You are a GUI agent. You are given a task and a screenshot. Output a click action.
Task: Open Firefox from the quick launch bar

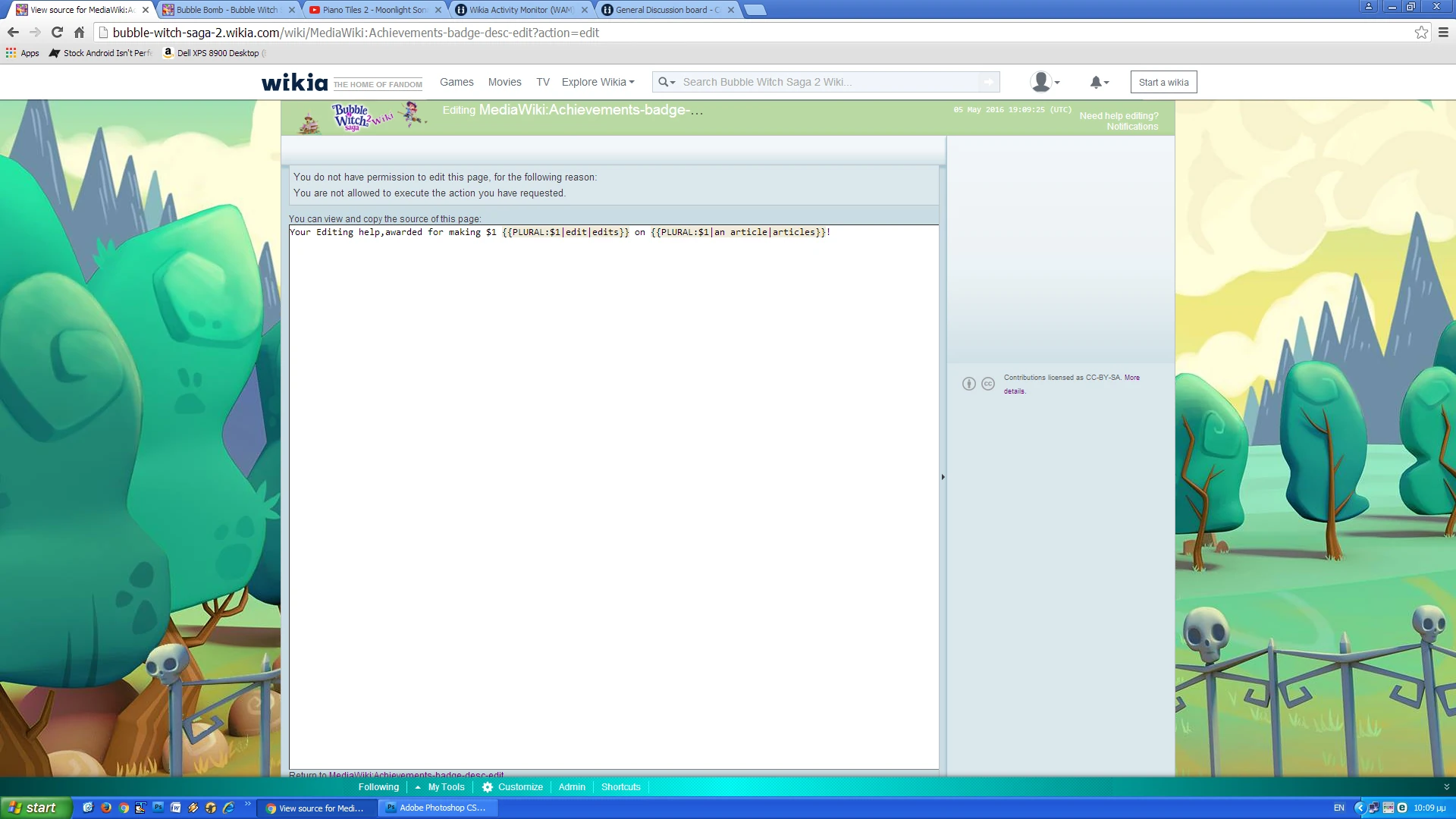point(106,808)
